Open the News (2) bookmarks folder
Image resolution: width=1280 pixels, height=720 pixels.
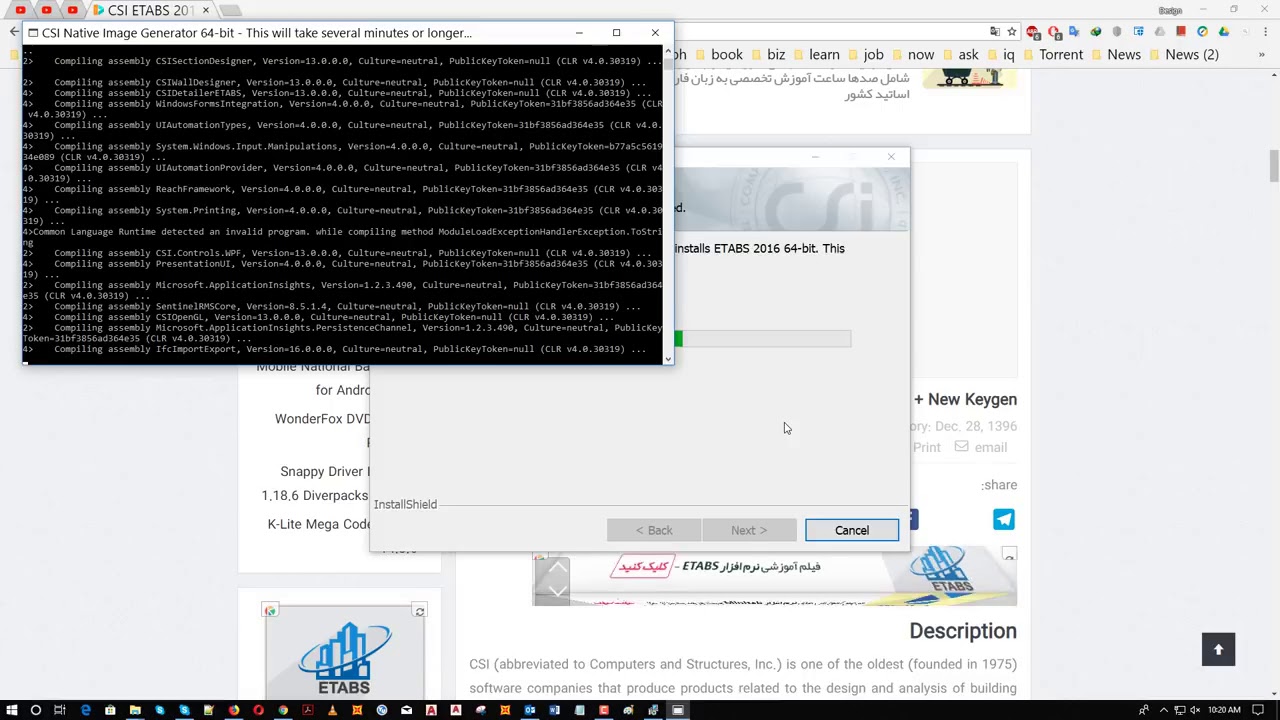pyautogui.click(x=1182, y=54)
